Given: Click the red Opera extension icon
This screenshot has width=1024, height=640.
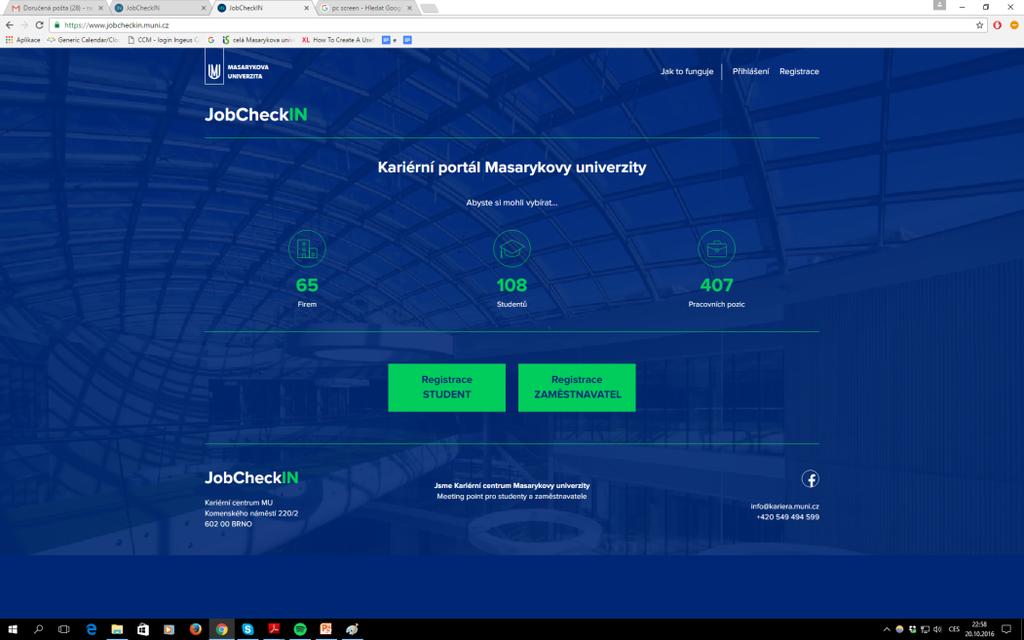Looking at the screenshot, I should [997, 25].
